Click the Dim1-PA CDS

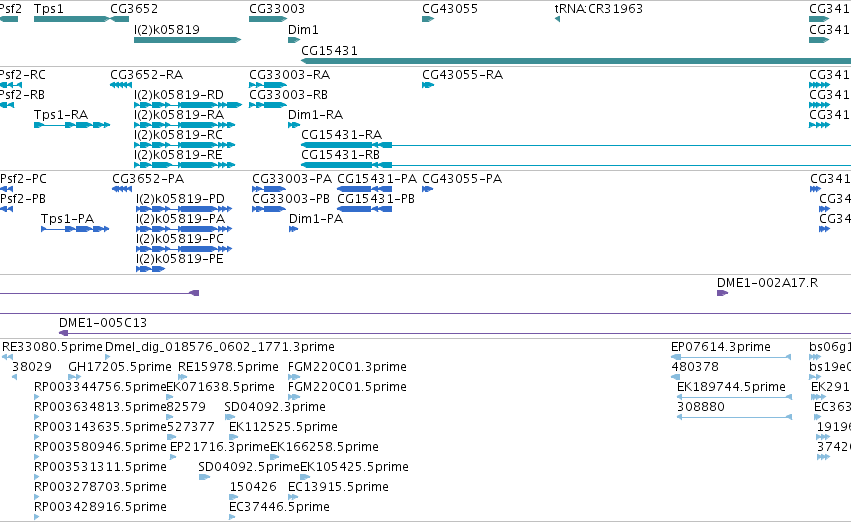(293, 229)
